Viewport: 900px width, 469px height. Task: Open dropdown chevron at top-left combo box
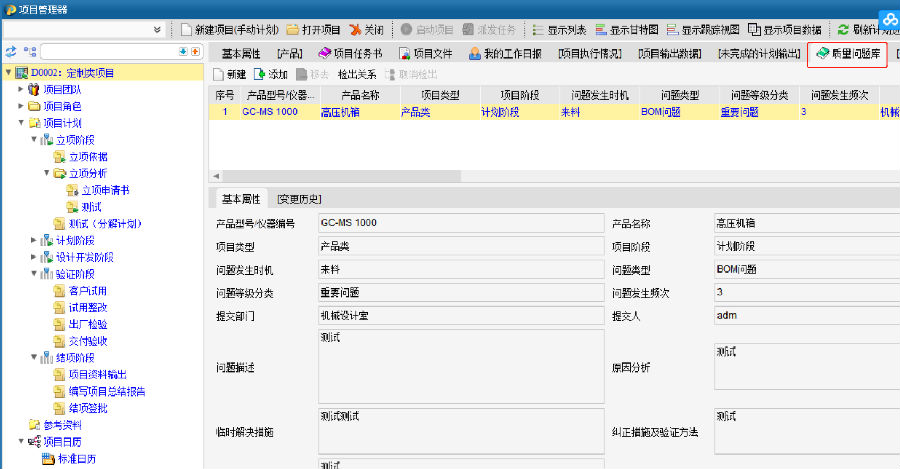pos(158,30)
